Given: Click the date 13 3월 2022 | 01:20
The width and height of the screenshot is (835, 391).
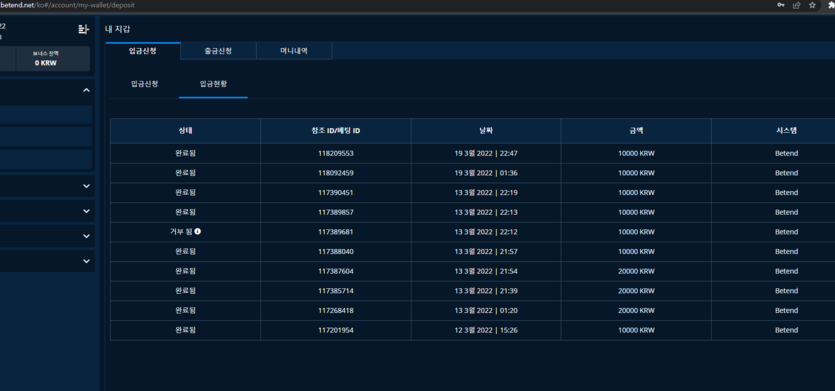Looking at the screenshot, I should pos(486,311).
